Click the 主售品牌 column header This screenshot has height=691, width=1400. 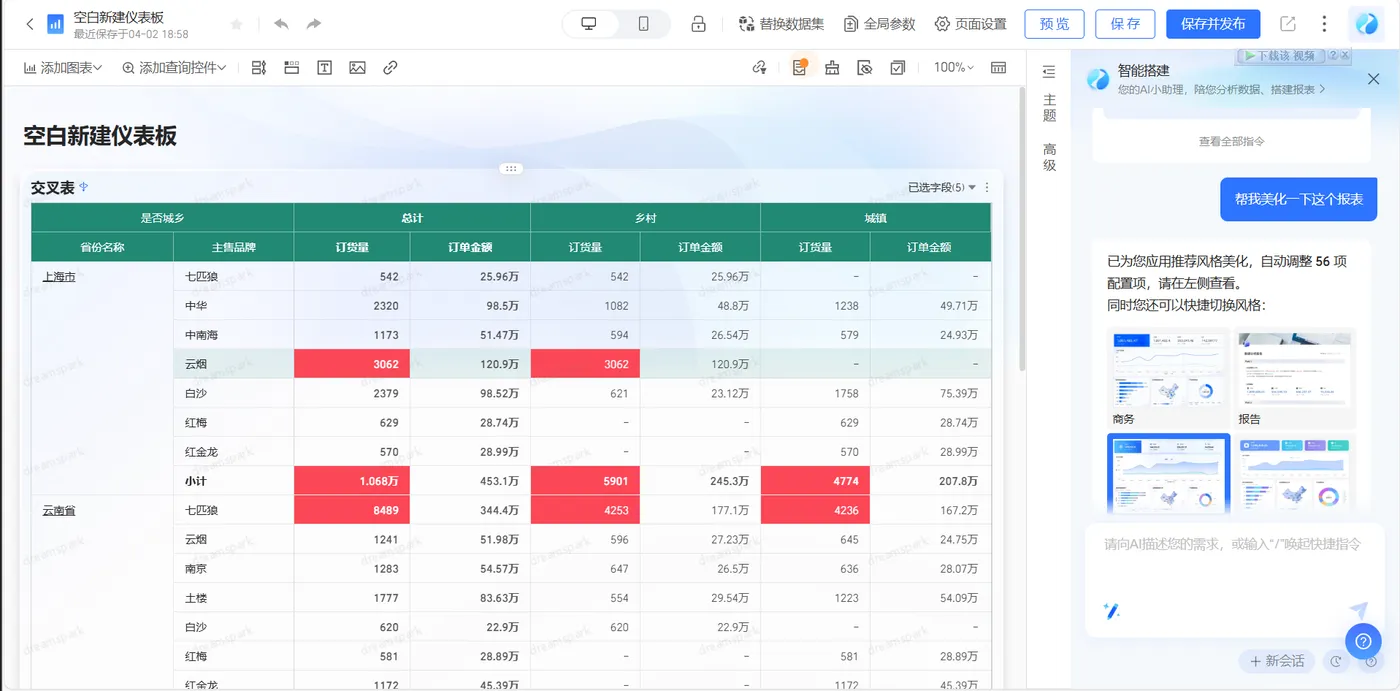click(x=233, y=247)
